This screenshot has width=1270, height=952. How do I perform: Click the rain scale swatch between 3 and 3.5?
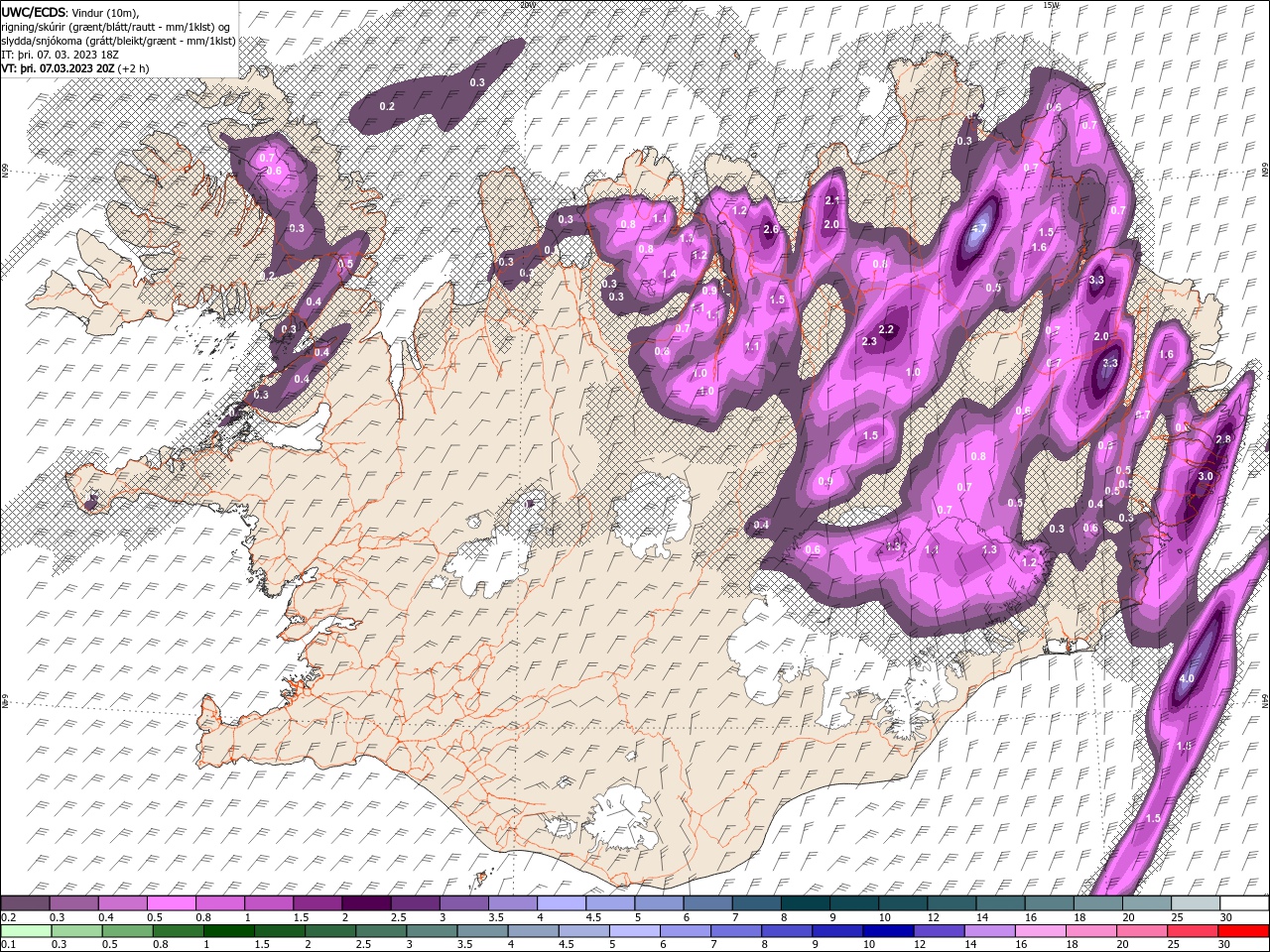coord(433,931)
